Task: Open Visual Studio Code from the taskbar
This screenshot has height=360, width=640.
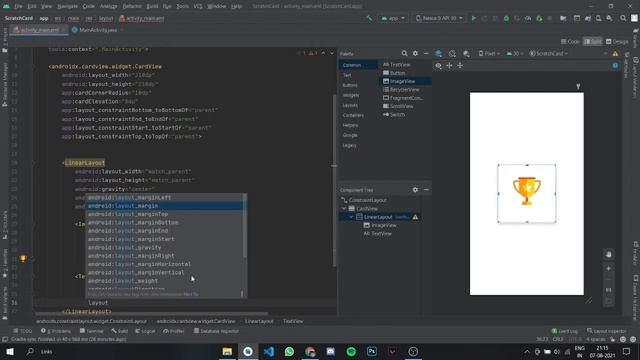Action: coord(269,351)
